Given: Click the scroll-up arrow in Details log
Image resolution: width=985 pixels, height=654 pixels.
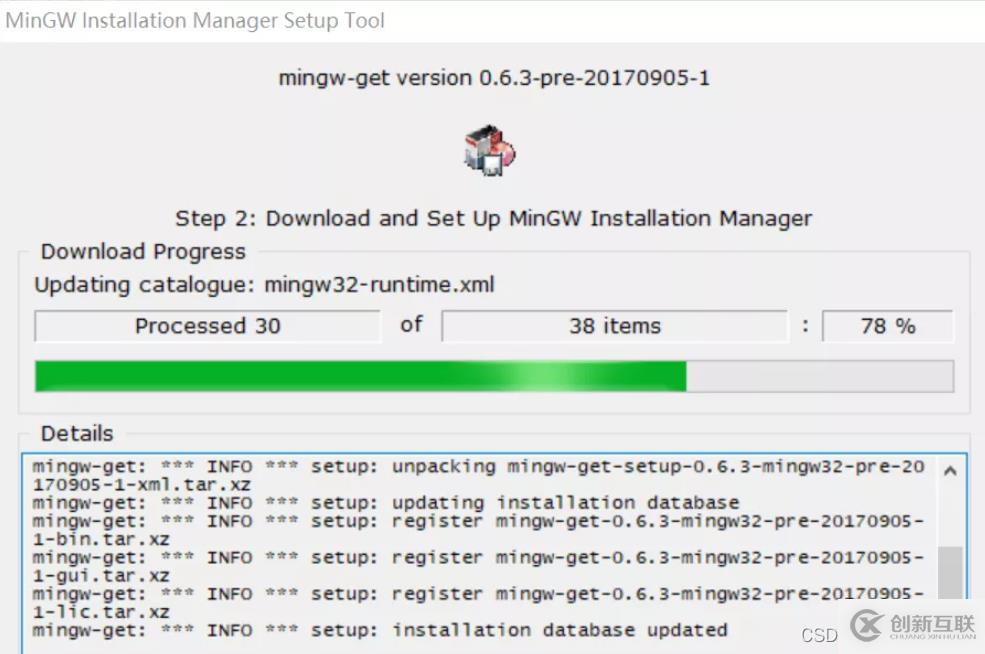Looking at the screenshot, I should click(x=950, y=471).
